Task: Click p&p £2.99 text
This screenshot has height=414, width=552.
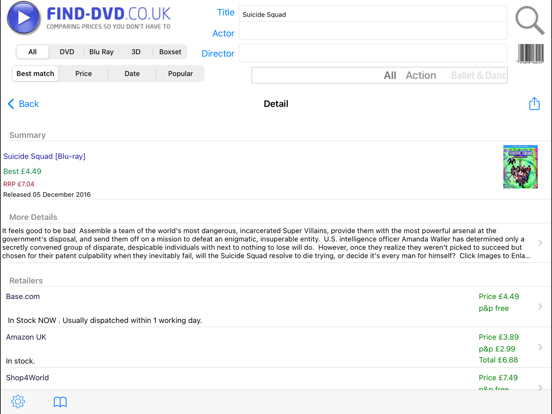Action: (x=497, y=349)
